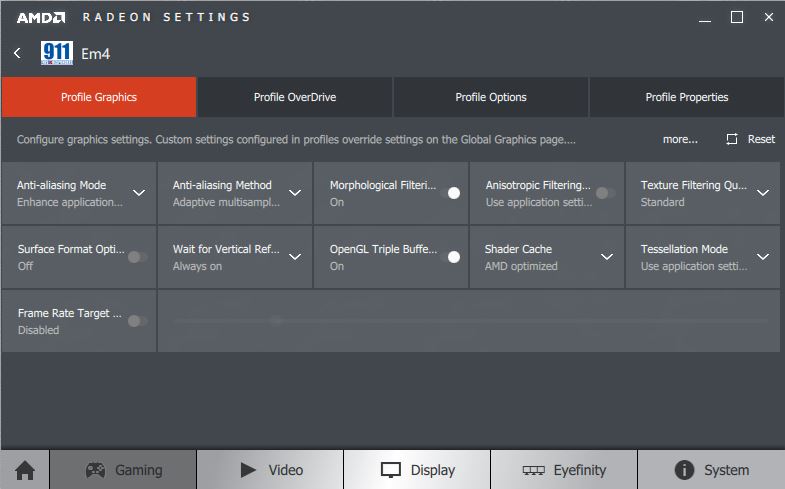Image resolution: width=785 pixels, height=489 pixels.
Task: Click the Em4 profile name text
Action: point(96,54)
